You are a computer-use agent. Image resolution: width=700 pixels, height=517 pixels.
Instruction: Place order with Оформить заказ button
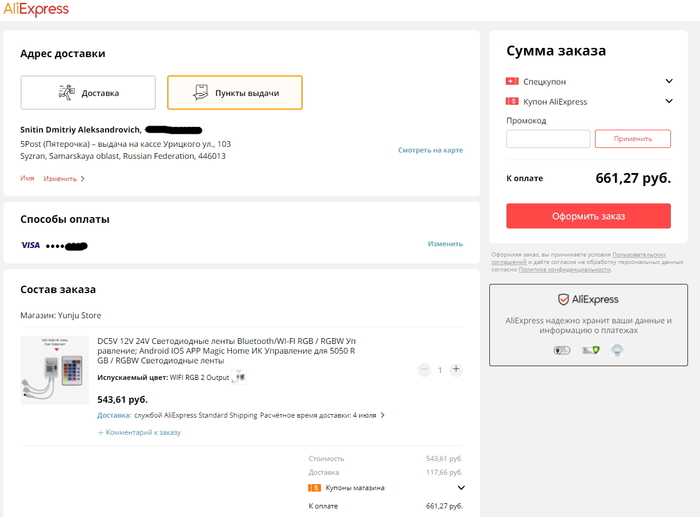pos(588,216)
